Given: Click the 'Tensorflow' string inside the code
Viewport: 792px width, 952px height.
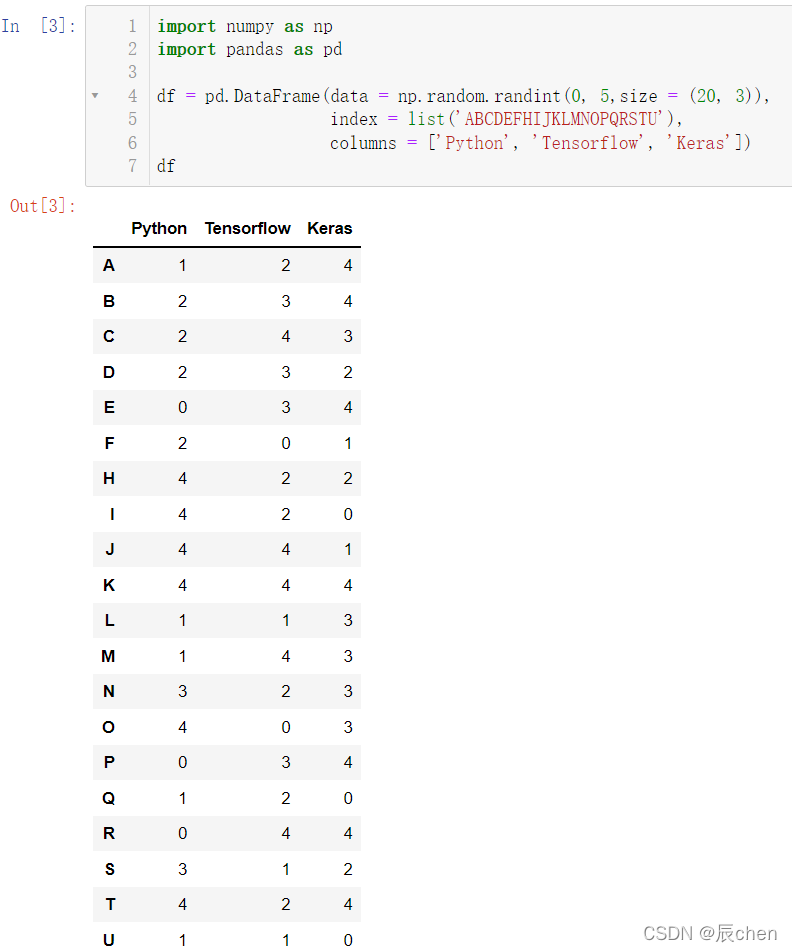Looking at the screenshot, I should coord(590,143).
